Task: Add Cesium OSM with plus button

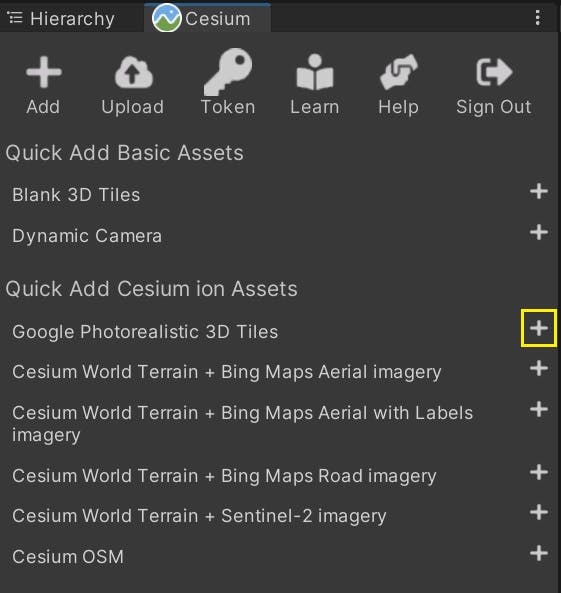Action: (x=539, y=553)
